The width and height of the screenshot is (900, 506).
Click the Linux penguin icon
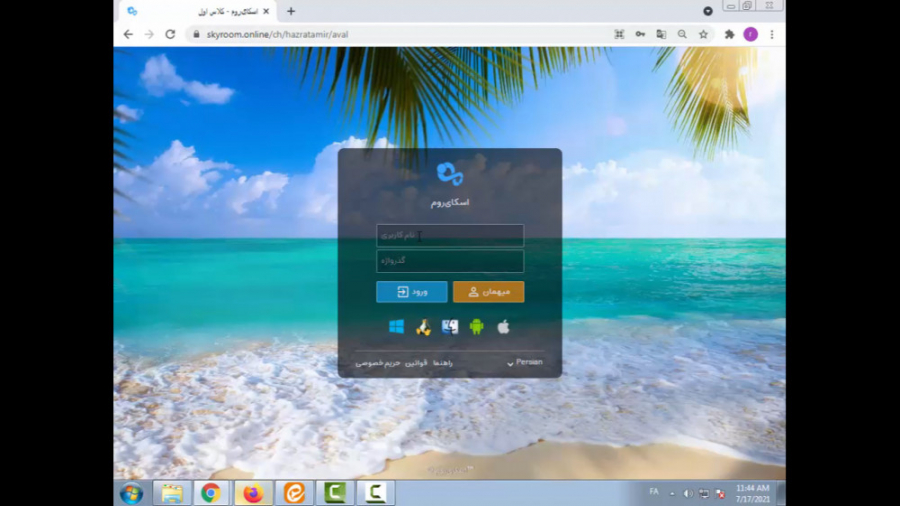point(423,327)
